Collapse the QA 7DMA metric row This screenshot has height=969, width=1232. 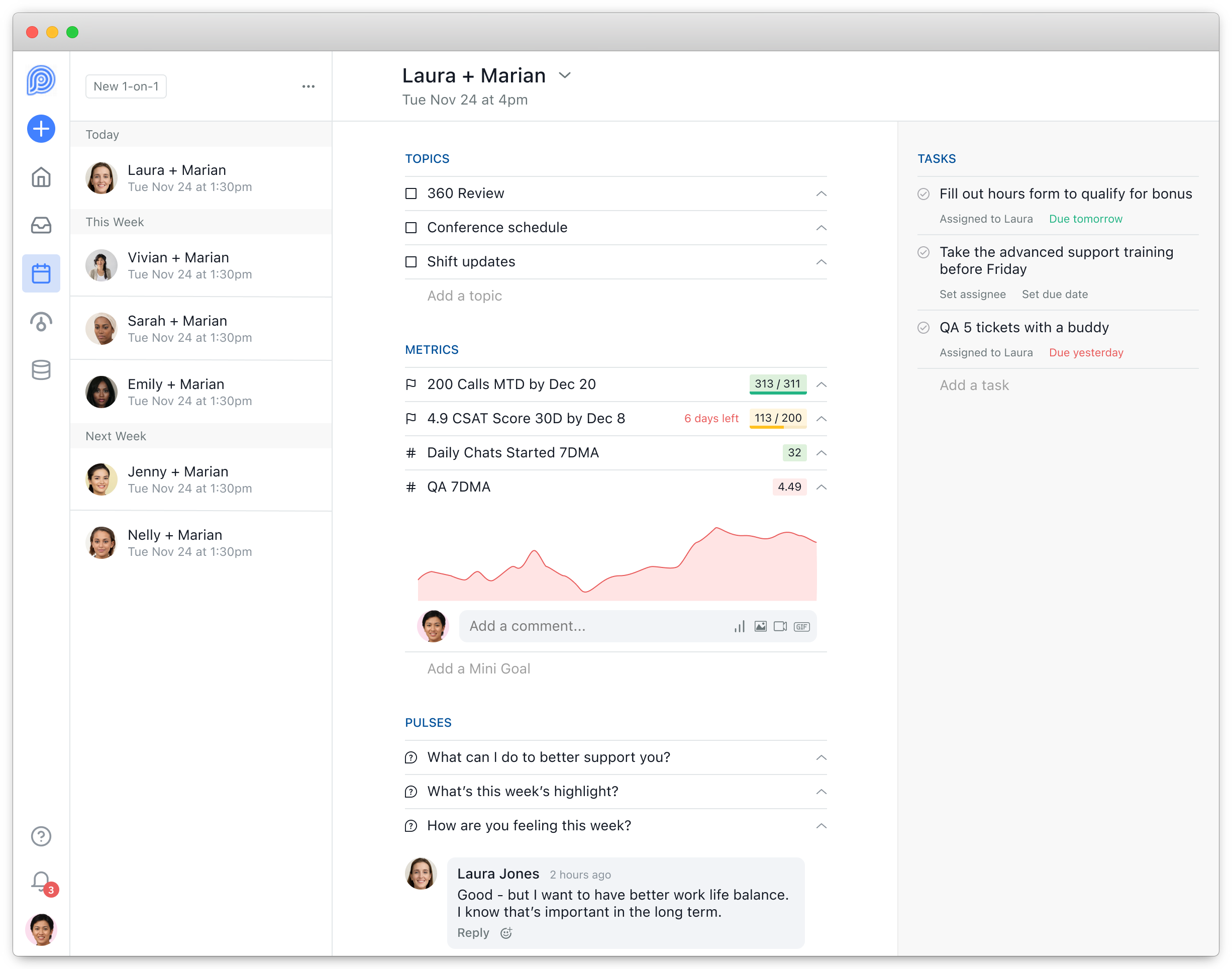pyautogui.click(x=822, y=488)
